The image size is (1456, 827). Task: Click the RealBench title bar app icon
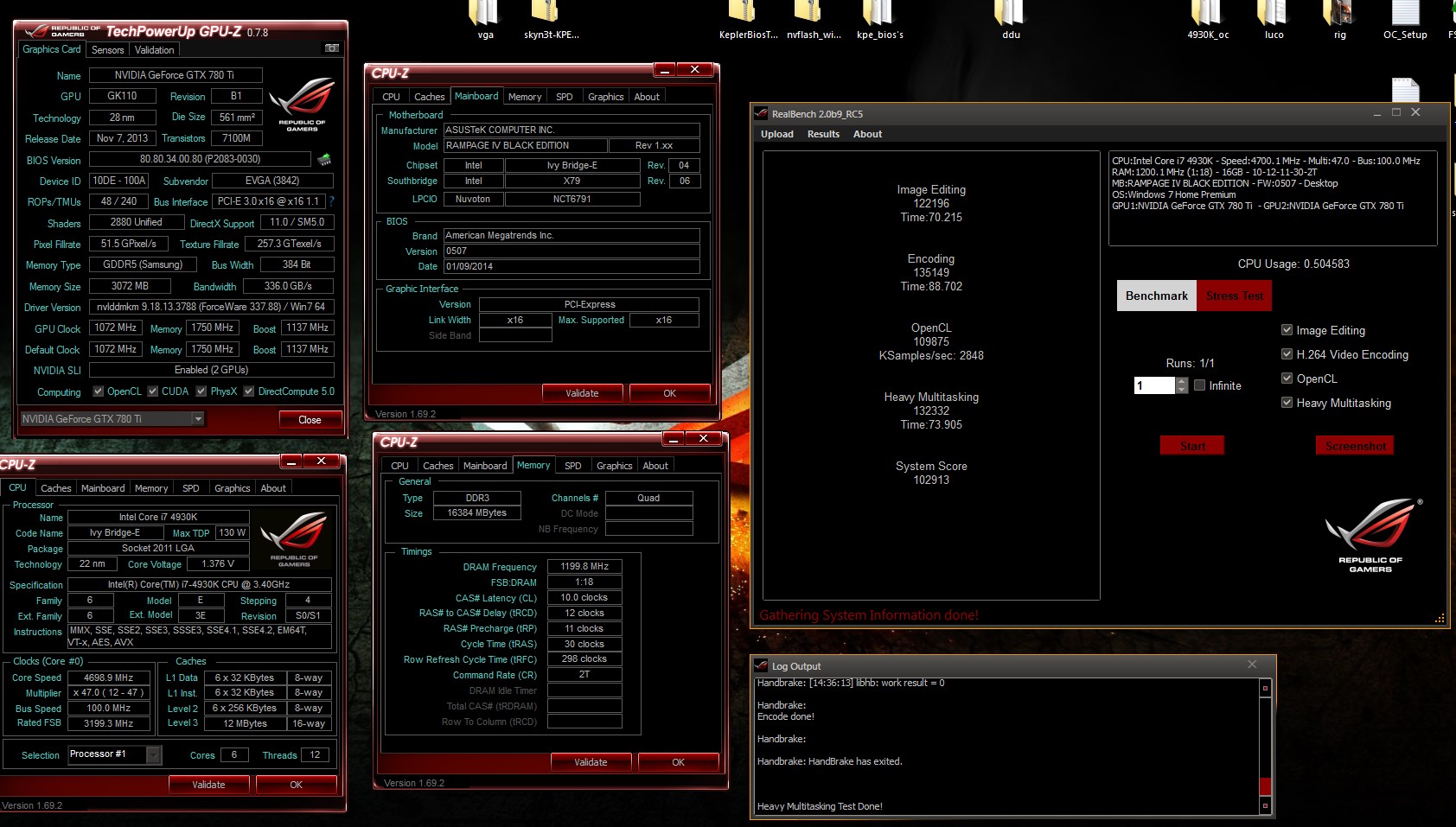tap(761, 113)
